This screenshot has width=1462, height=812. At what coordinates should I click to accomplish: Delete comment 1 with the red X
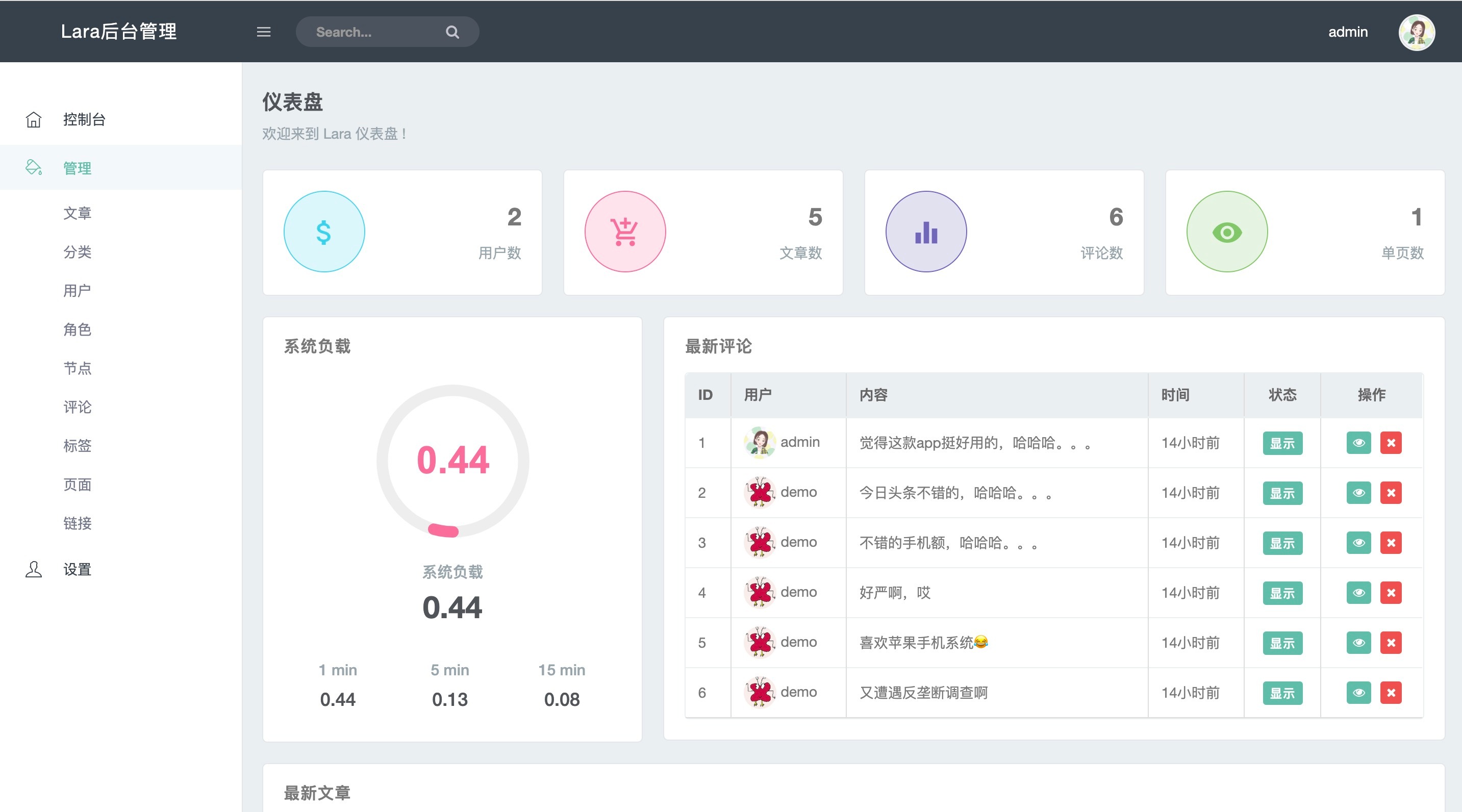click(x=1391, y=443)
